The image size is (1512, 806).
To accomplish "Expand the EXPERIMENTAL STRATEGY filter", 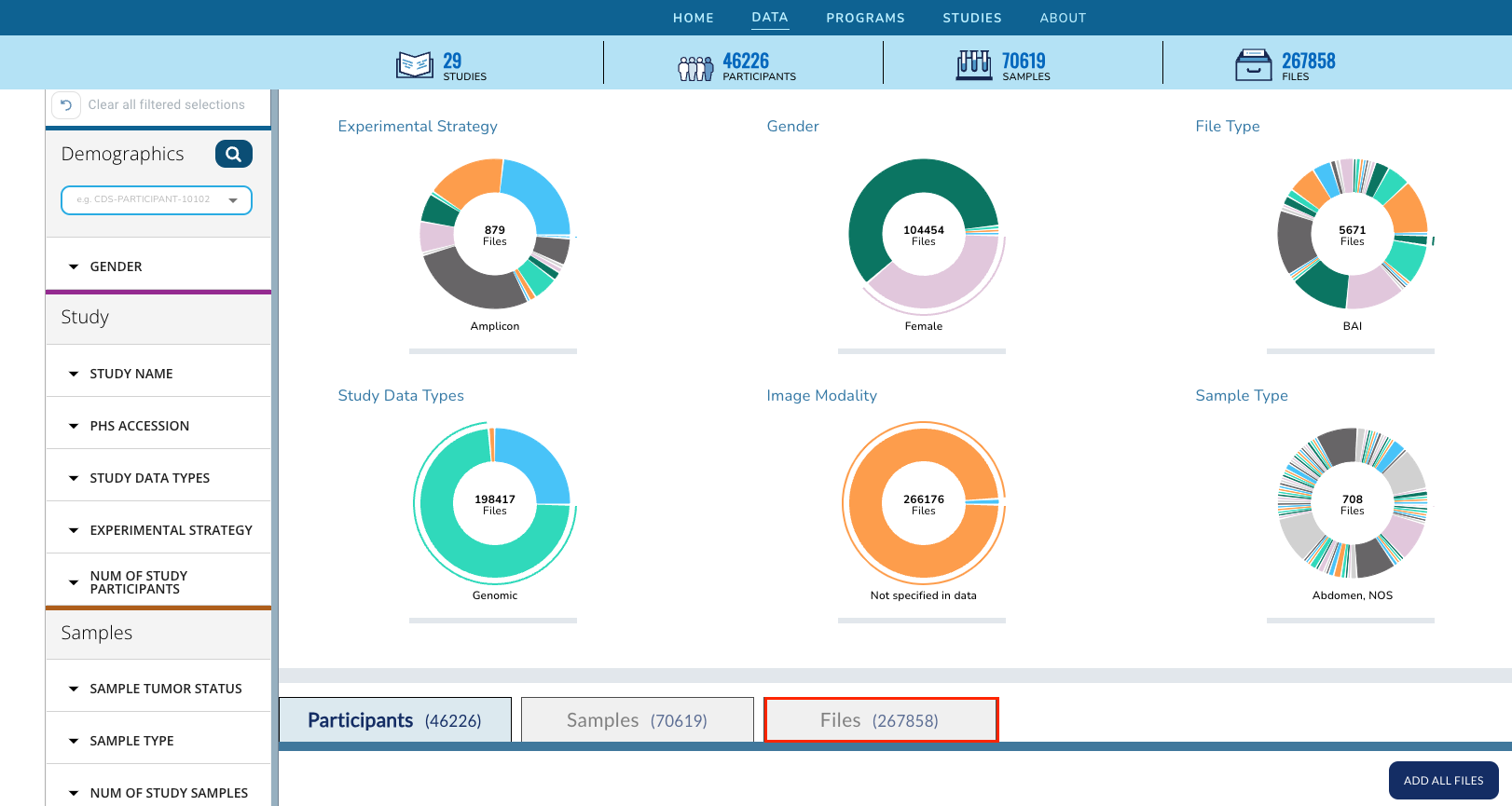I will click(x=158, y=530).
